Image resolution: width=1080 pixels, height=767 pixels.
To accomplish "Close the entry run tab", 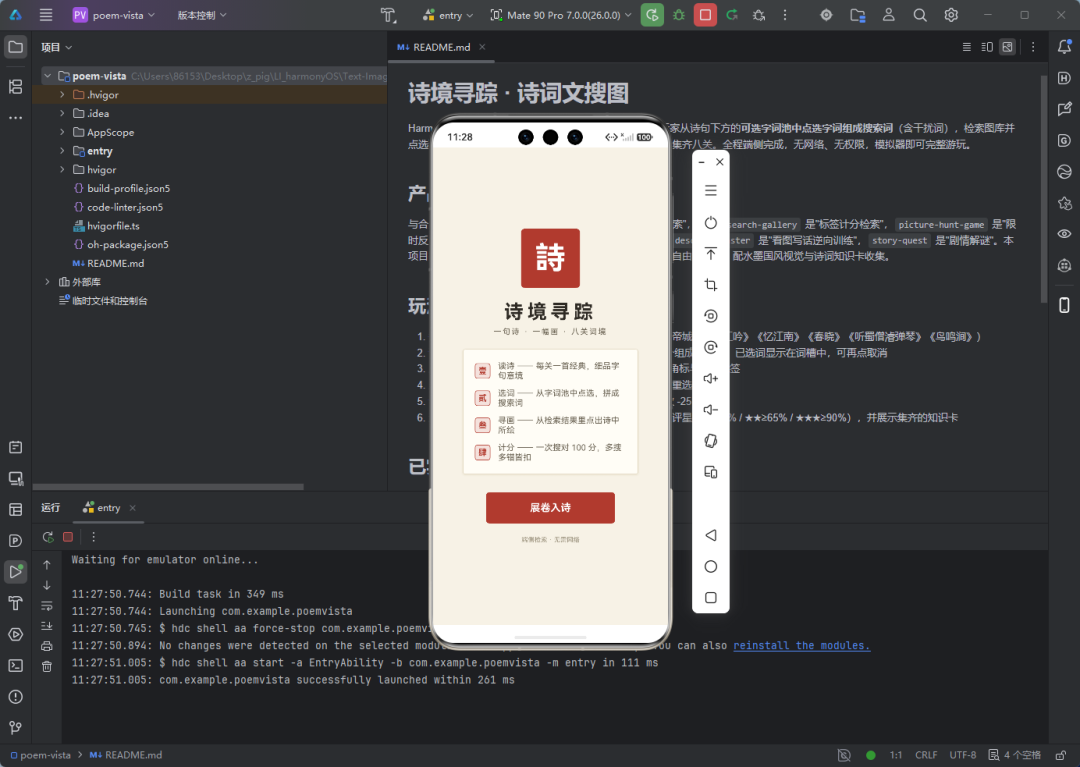I will [132, 507].
